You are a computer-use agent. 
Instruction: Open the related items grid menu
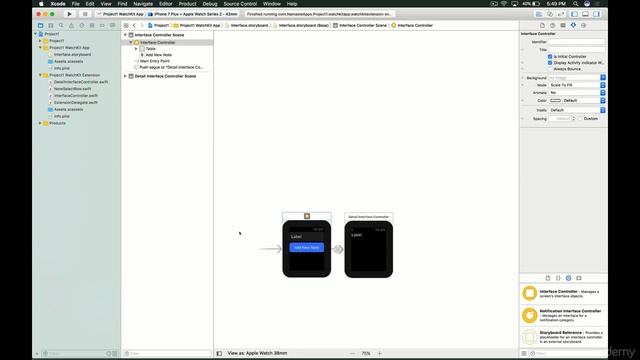point(126,25)
